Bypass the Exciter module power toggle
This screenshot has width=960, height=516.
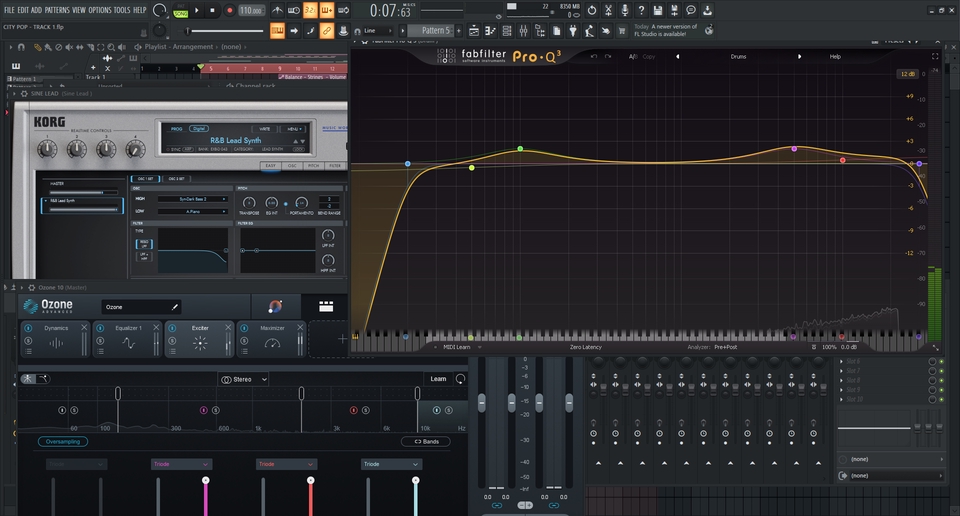[x=173, y=329]
